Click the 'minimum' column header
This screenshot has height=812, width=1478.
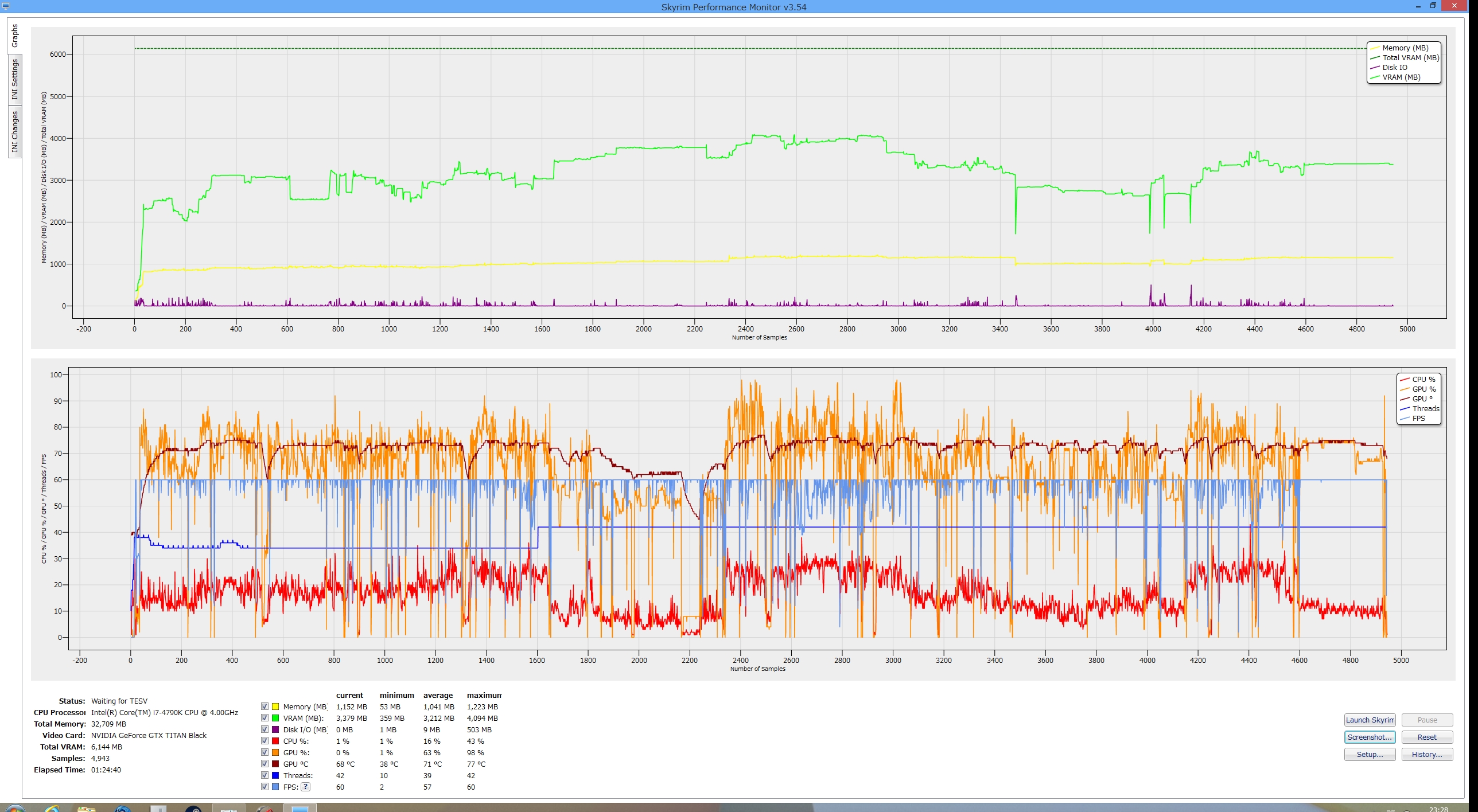coord(396,695)
